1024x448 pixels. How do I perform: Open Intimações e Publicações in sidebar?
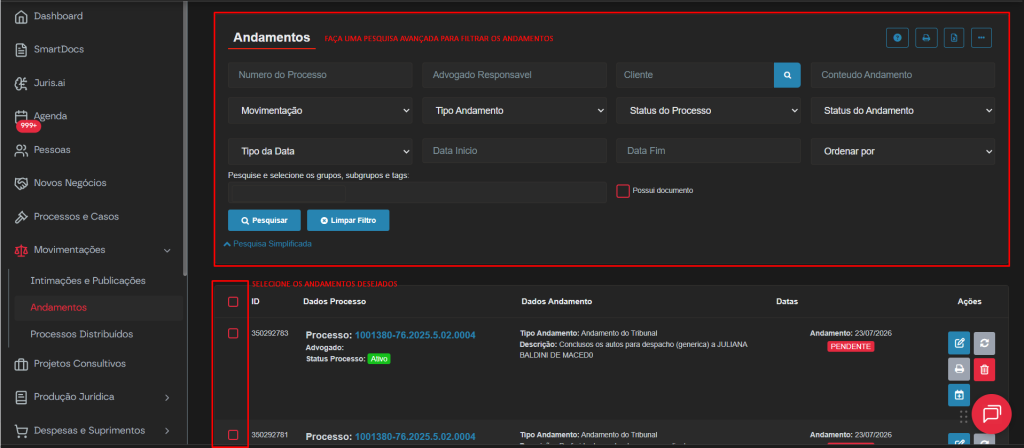click(88, 281)
